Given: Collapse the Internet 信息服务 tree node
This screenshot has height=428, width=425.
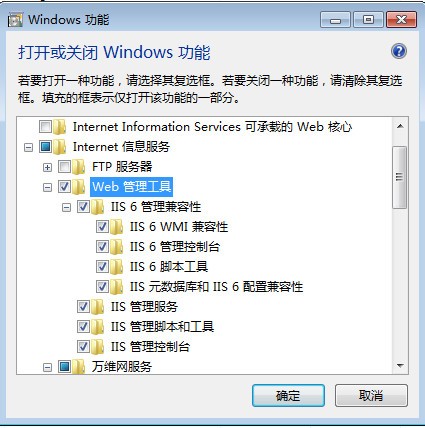Looking at the screenshot, I should click(x=29, y=147).
